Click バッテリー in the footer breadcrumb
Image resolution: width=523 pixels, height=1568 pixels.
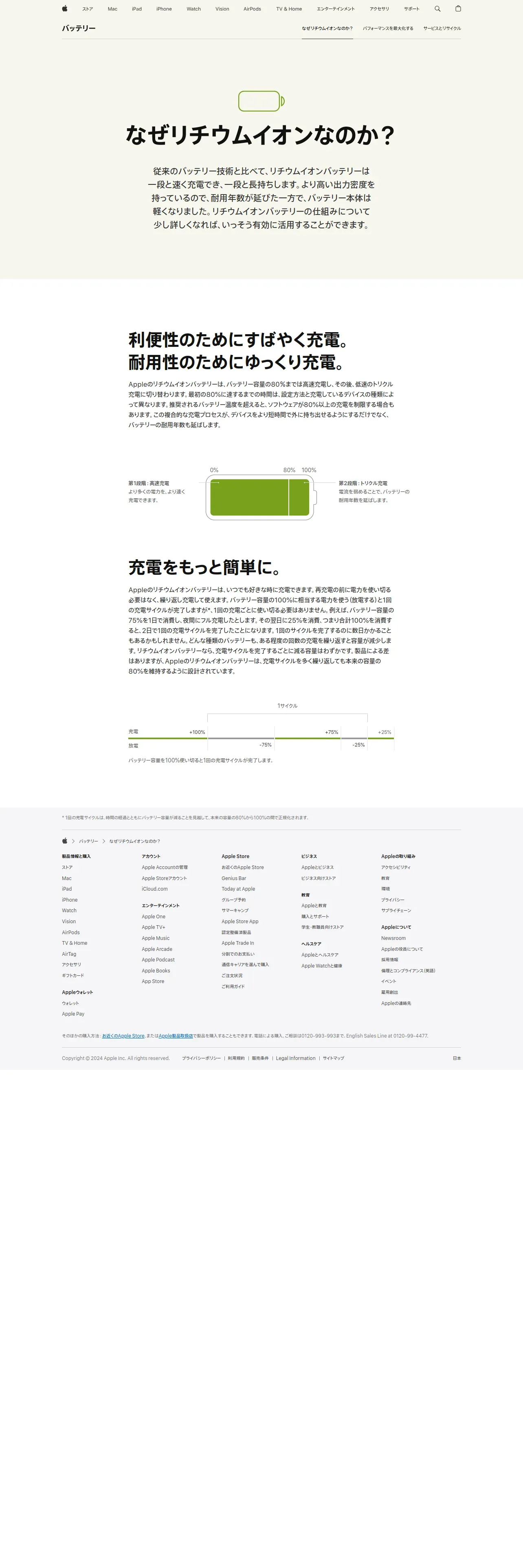tap(88, 841)
